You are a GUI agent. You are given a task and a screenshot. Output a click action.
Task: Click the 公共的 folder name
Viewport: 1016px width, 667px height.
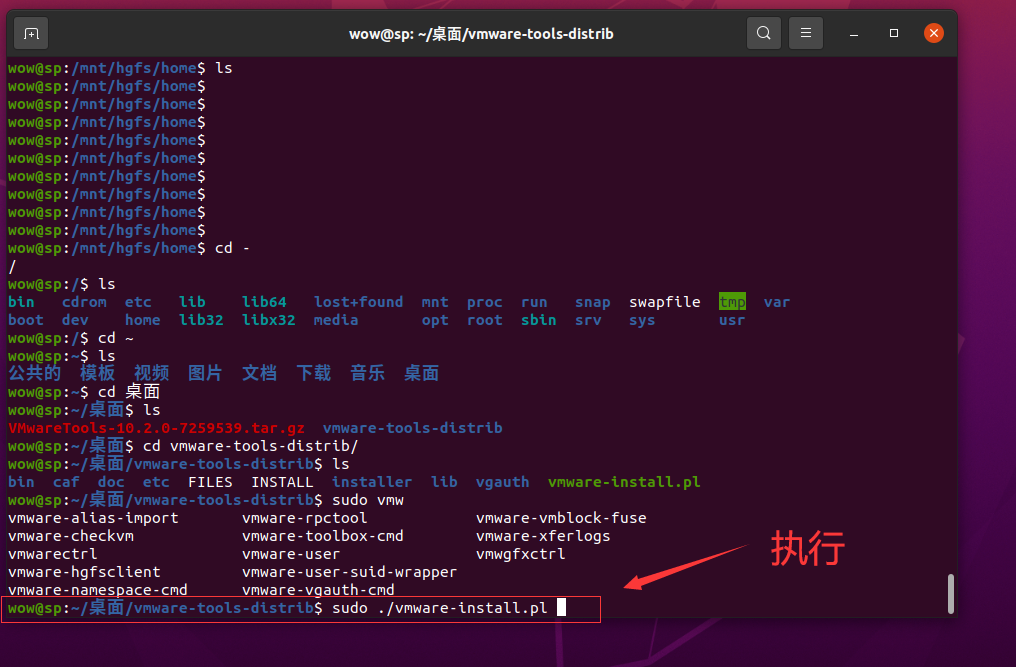tap(34, 373)
